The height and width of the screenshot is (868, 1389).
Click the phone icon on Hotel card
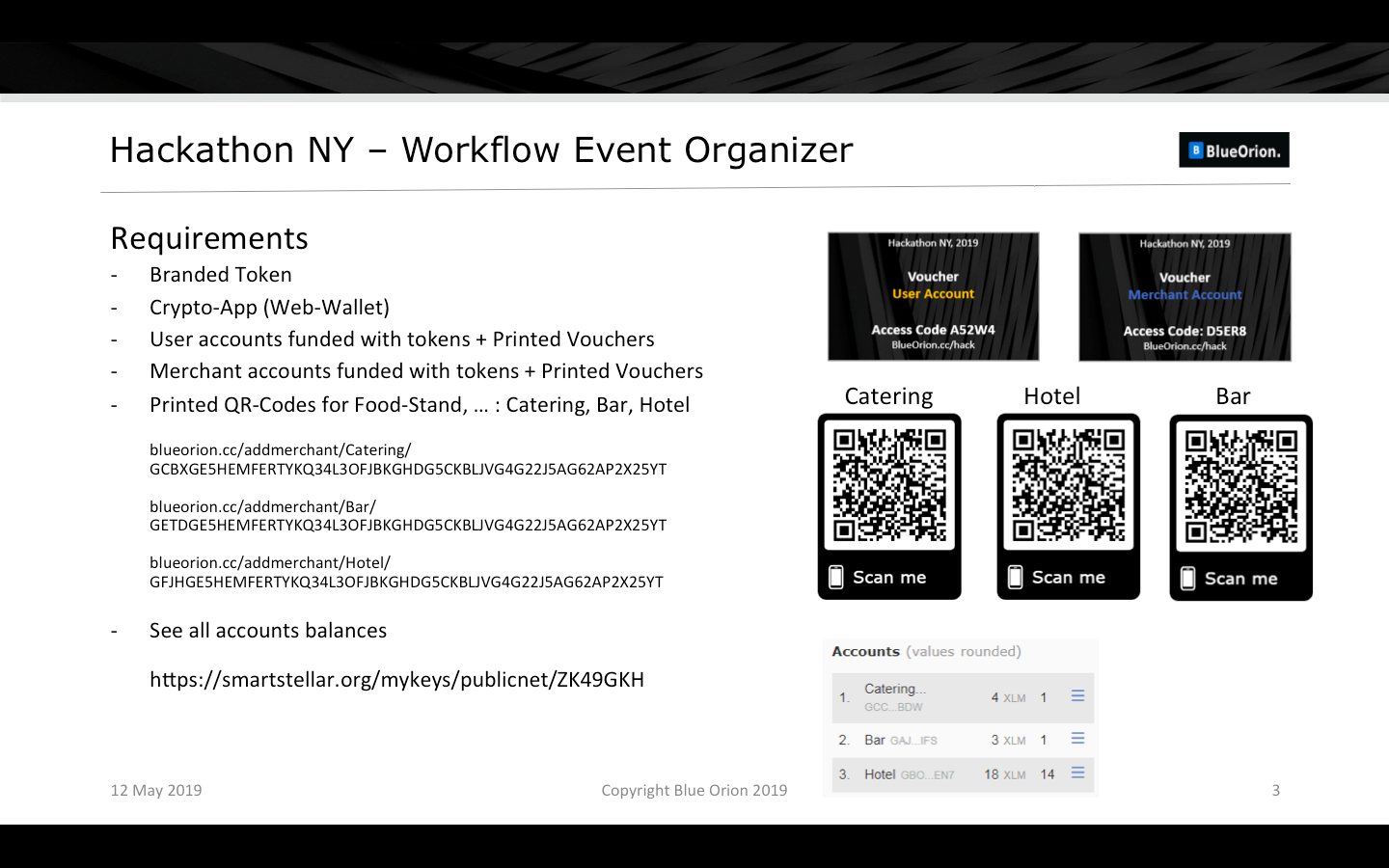click(x=1015, y=577)
